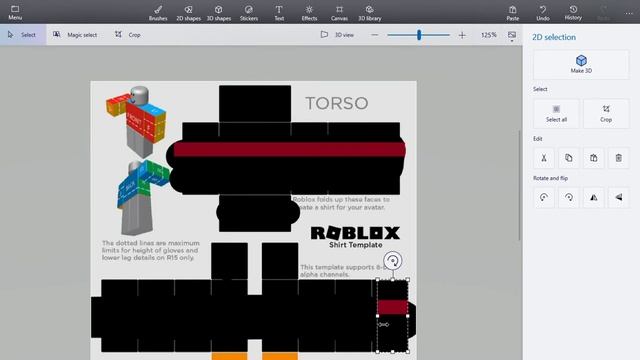Switch to 3D shapes tab
This screenshot has width=640, height=360.
(x=219, y=13)
